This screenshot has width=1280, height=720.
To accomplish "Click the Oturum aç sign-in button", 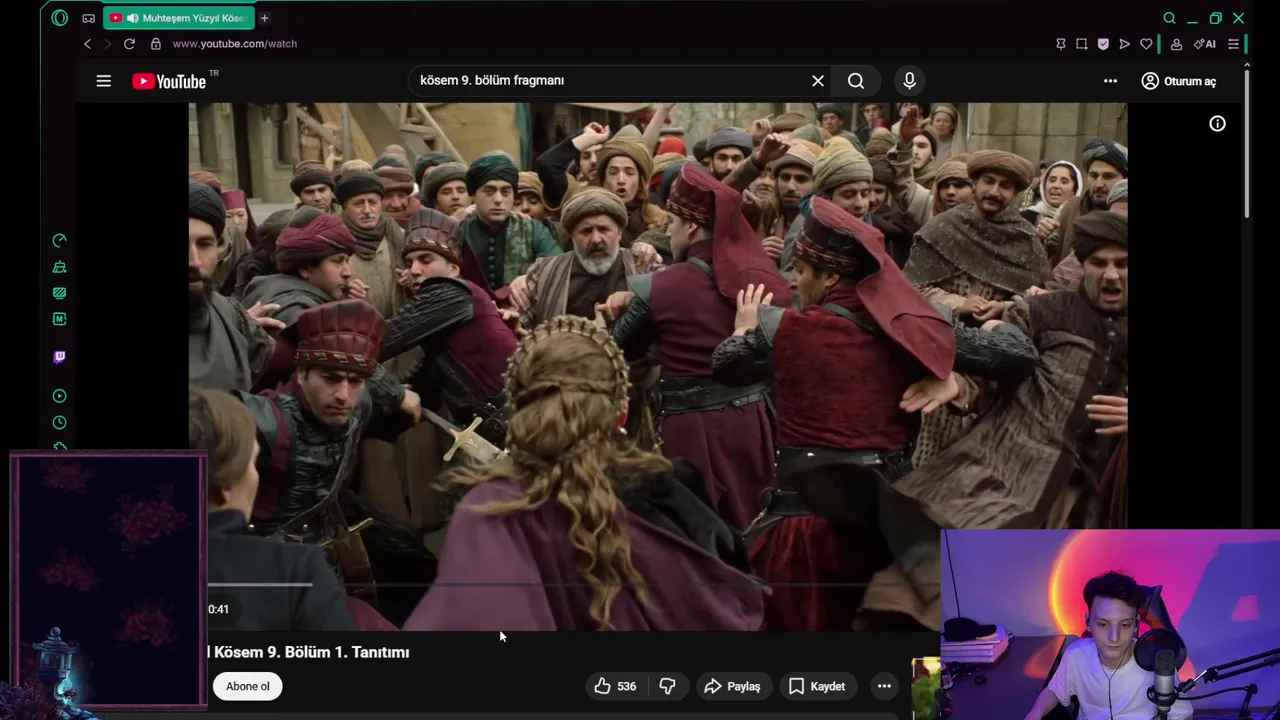I will (1179, 81).
